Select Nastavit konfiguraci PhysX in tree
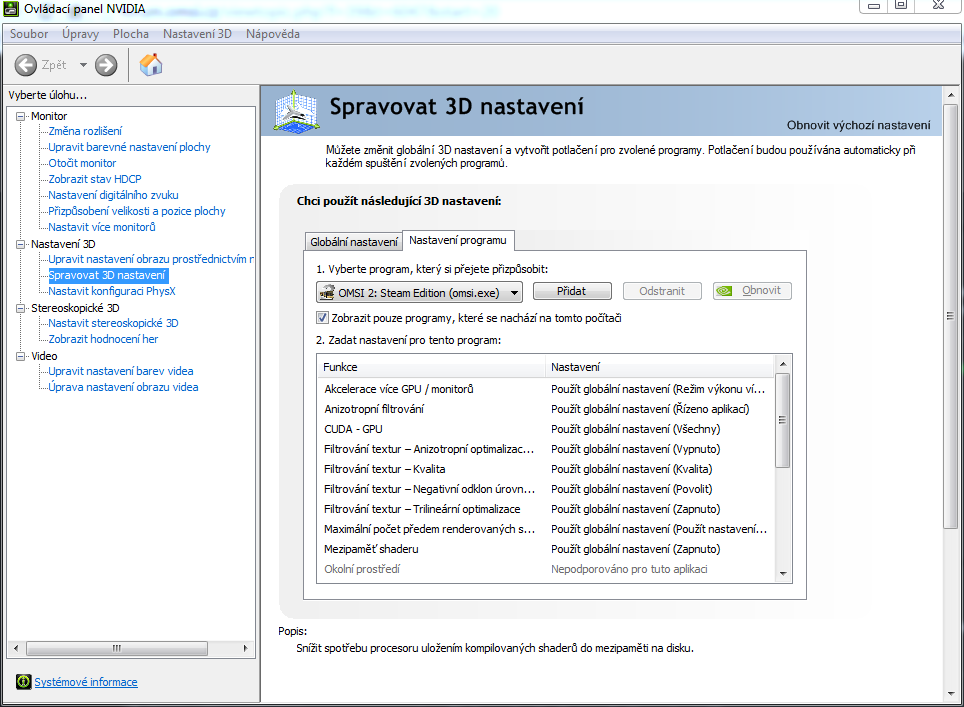964x707 pixels. click(x=111, y=291)
